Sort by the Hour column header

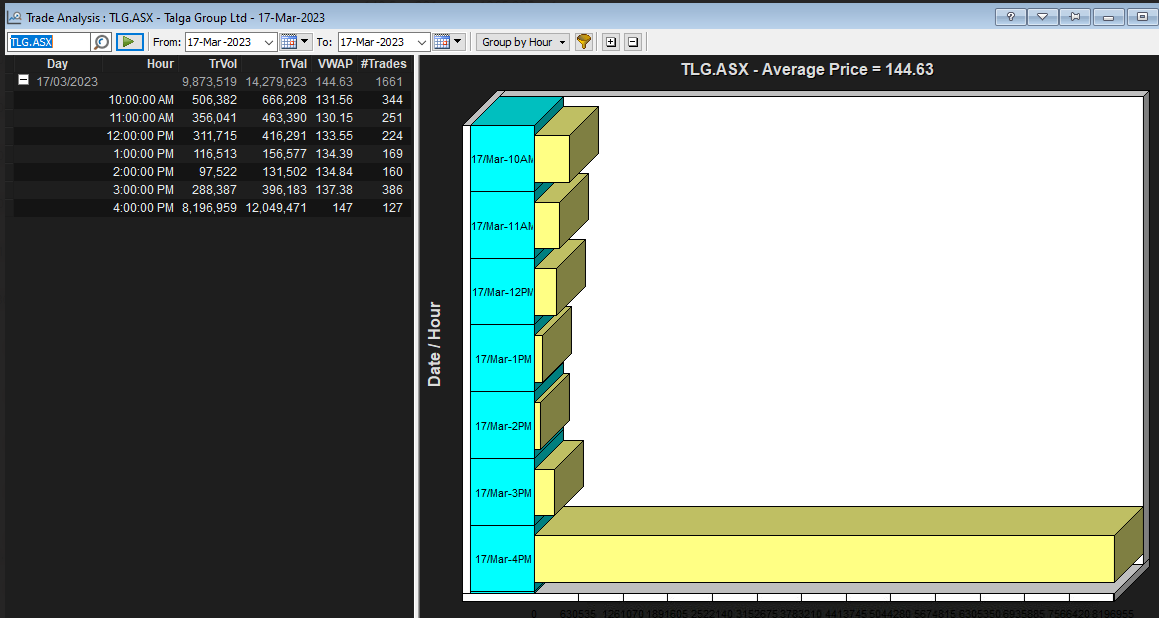(160, 64)
